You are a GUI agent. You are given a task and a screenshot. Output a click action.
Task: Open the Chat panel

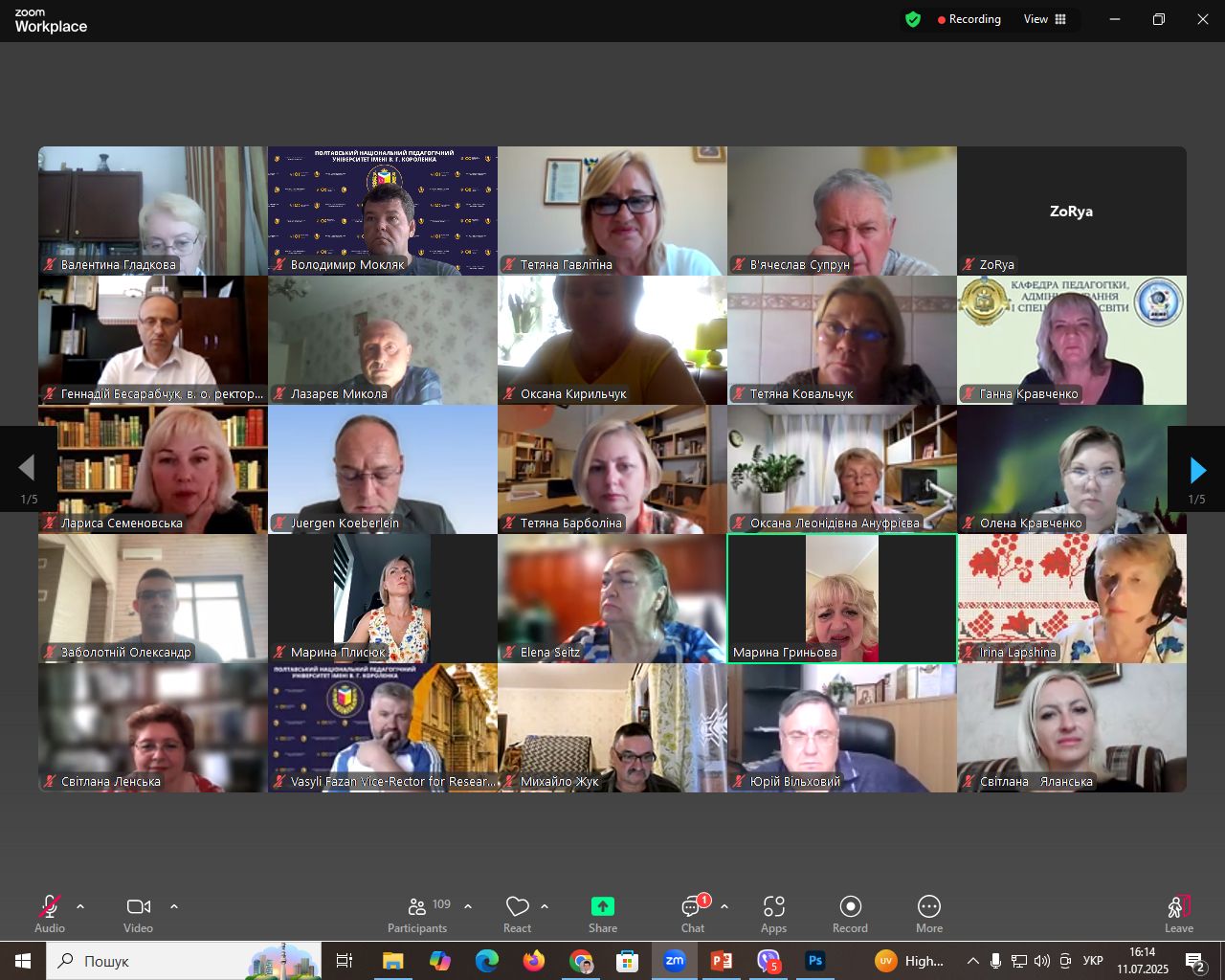(x=693, y=914)
